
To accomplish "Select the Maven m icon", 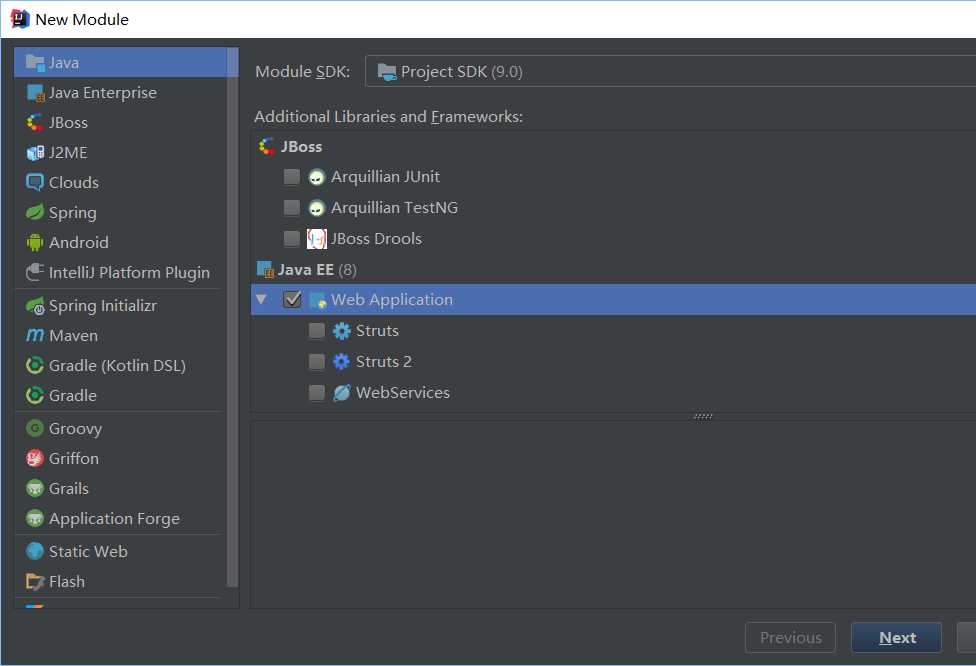I will coord(35,335).
